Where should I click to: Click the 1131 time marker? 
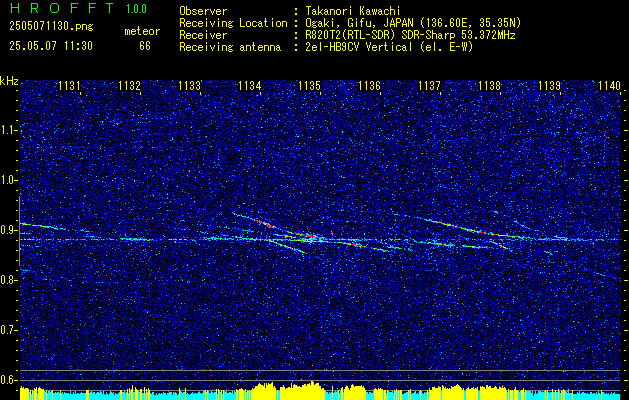(69, 86)
